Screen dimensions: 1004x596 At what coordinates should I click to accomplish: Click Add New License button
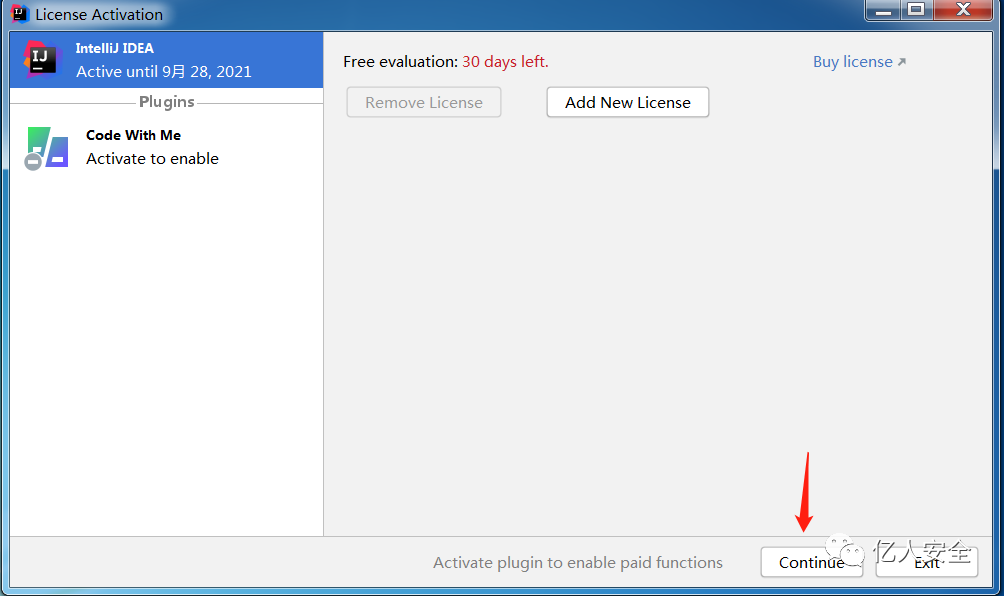pos(628,102)
